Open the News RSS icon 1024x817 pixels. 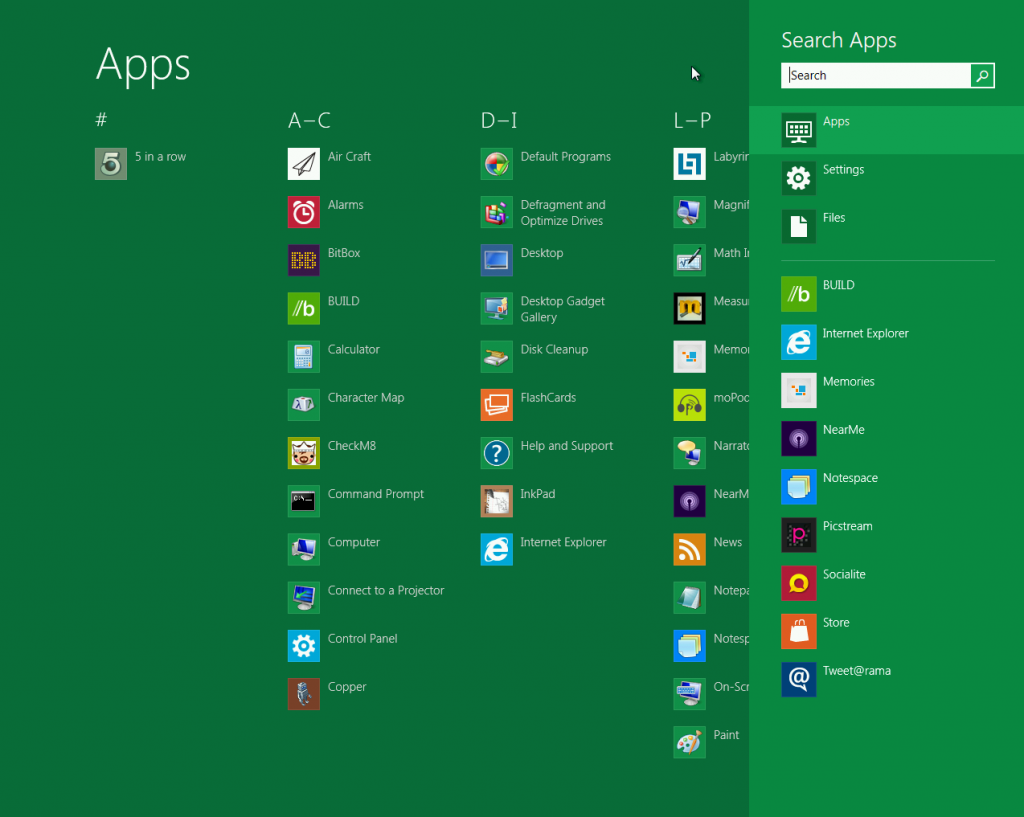[690, 549]
